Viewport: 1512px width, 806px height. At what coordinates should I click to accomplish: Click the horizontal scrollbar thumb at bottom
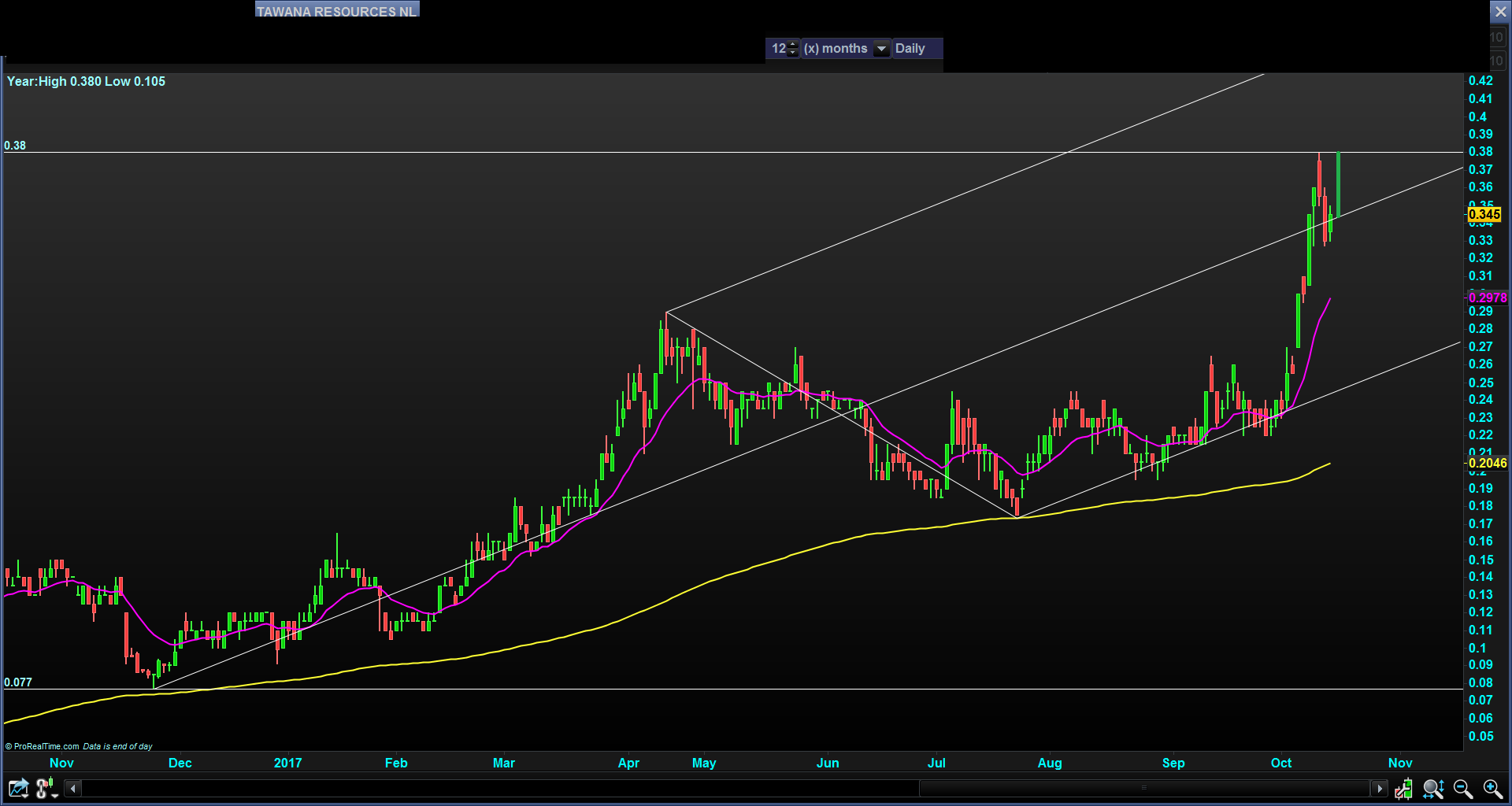(x=1144, y=788)
